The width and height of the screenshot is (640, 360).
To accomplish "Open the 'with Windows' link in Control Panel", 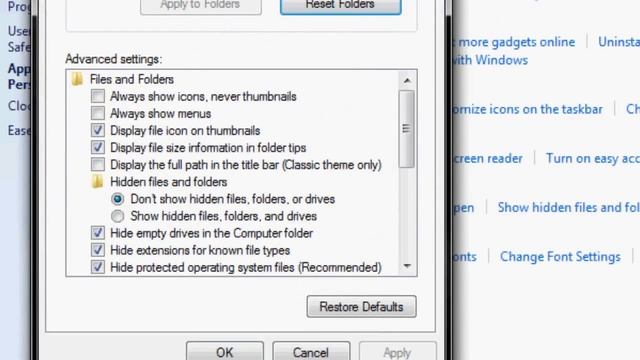I will 490,60.
